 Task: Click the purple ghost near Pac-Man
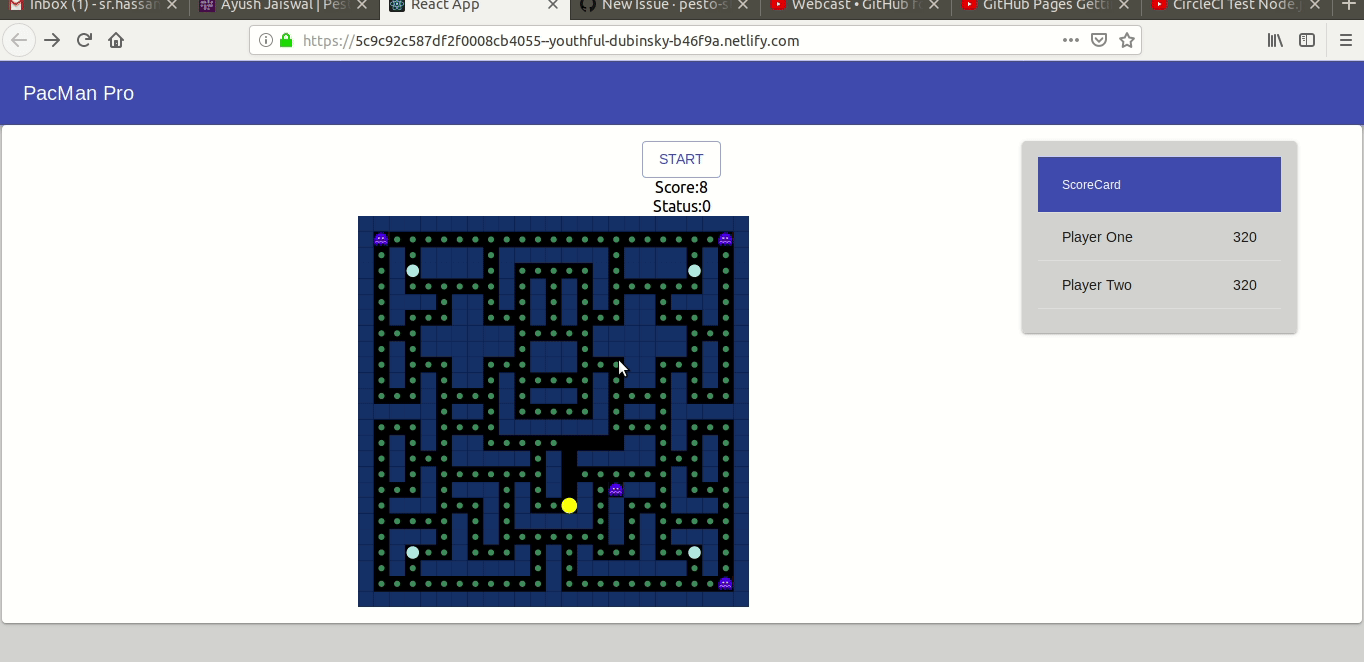[x=616, y=490]
